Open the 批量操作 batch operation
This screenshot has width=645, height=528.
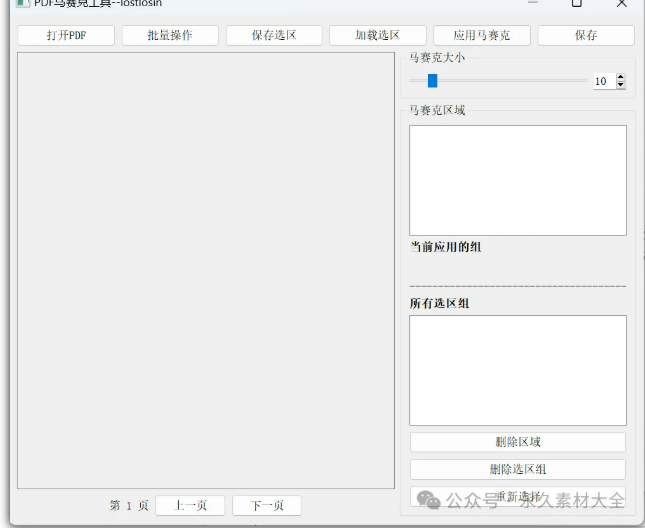pos(170,35)
